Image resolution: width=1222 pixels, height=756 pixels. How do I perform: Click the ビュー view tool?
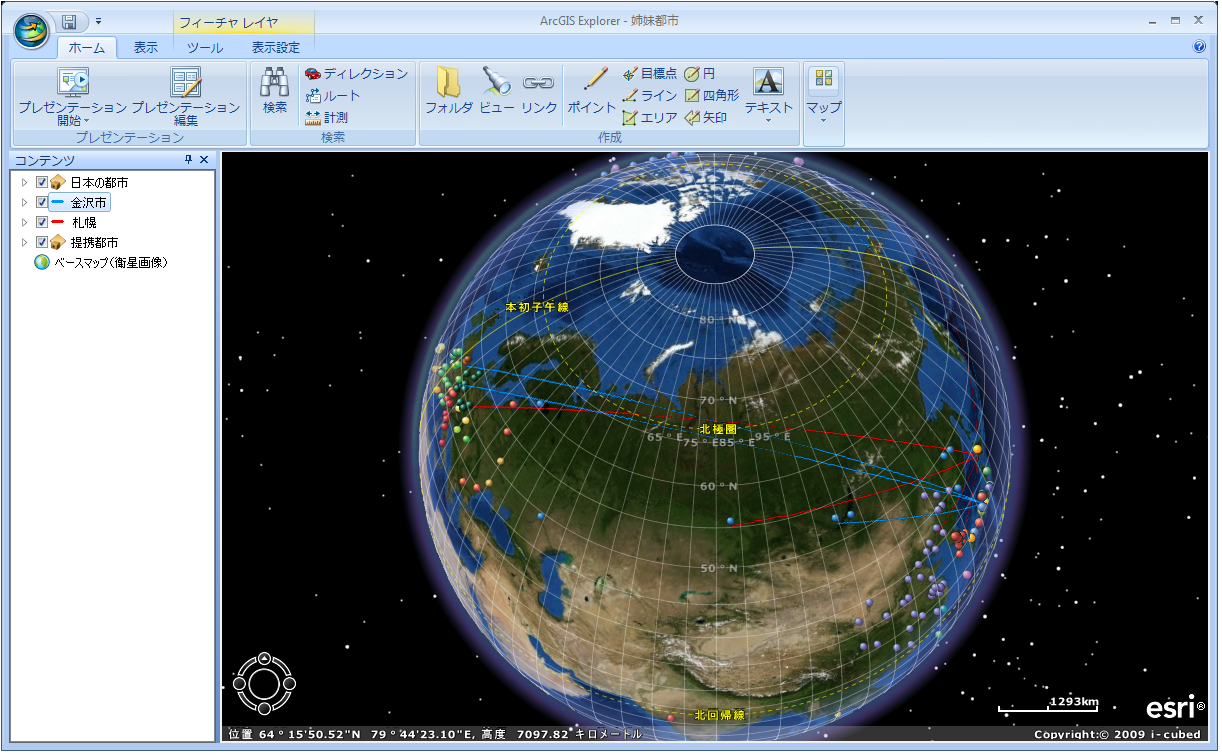pyautogui.click(x=497, y=91)
